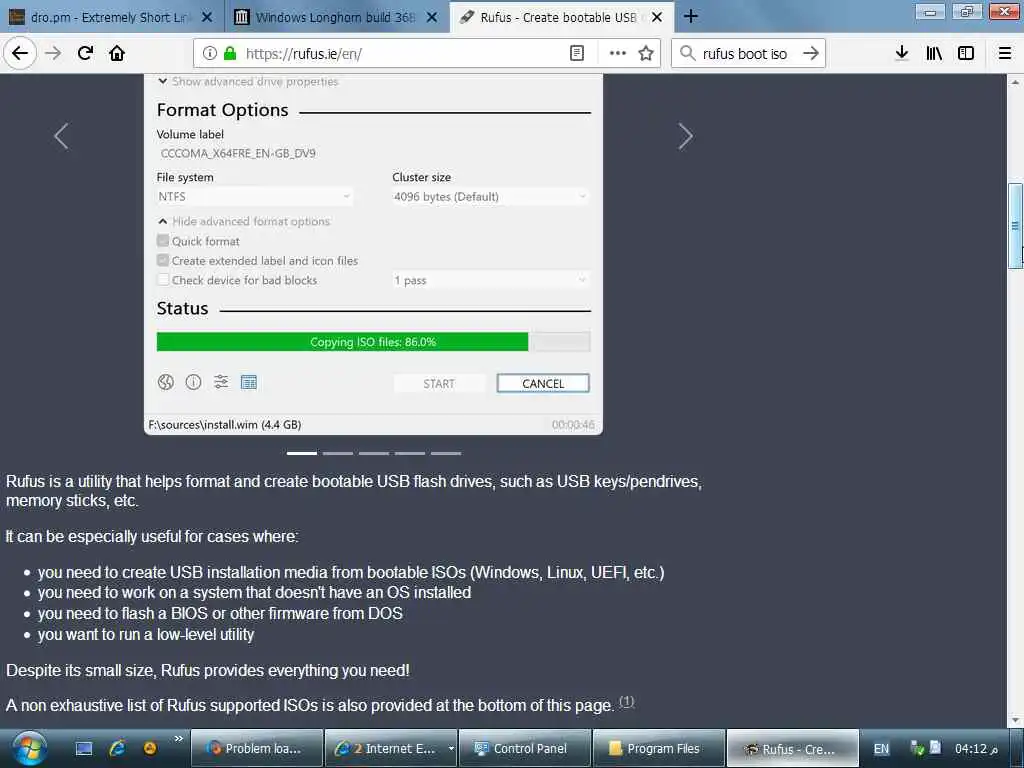Open Control Panel taskbar window
The height and width of the screenshot is (768, 1024).
[x=524, y=748]
